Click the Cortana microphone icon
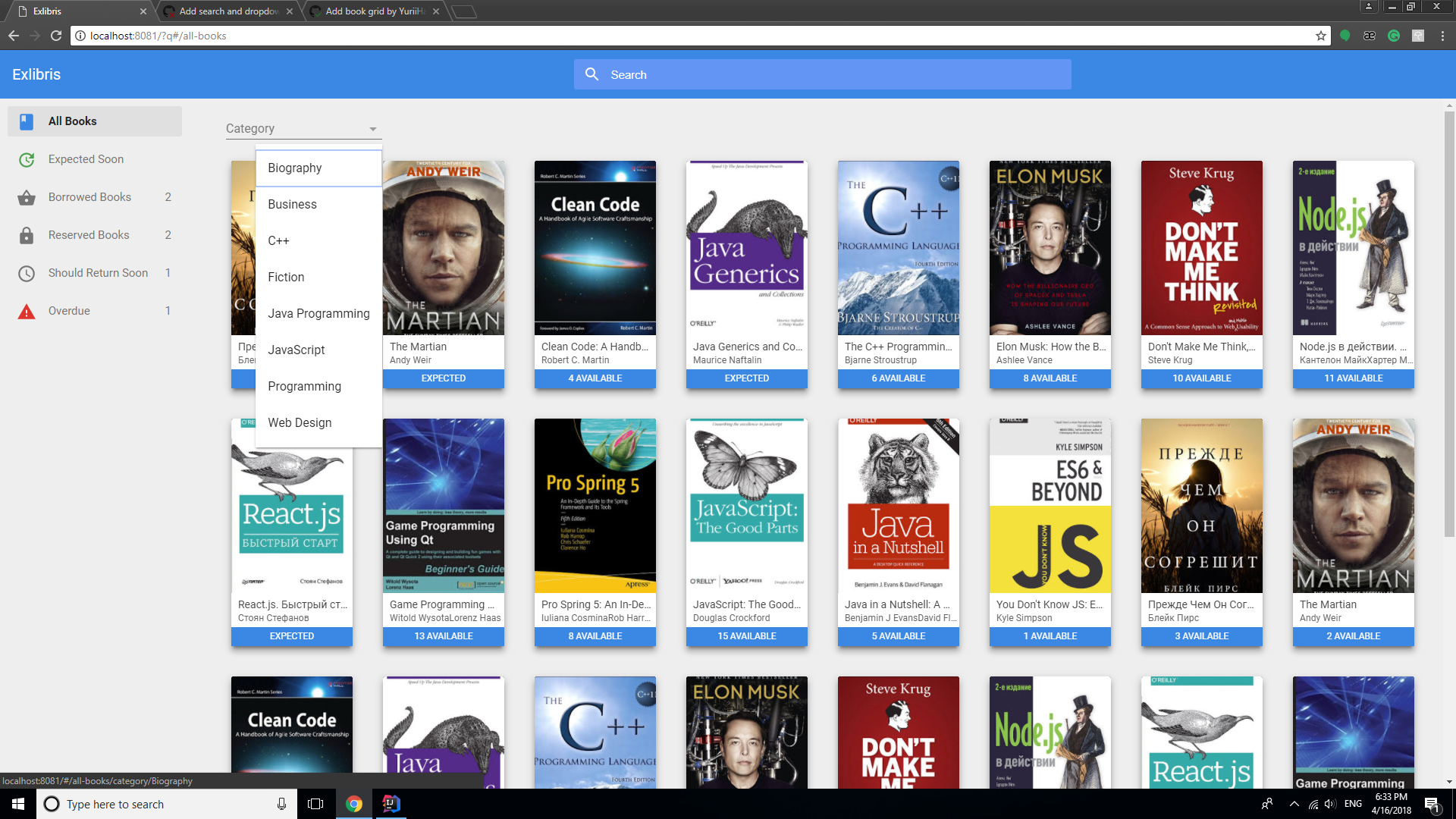This screenshot has height=819, width=1456. click(x=281, y=804)
